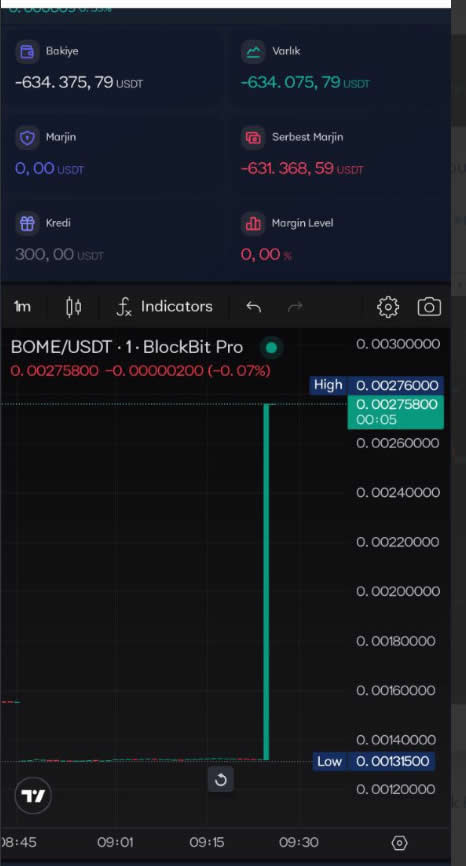Click the green market status dot
Screen dimensions: 466x866
point(271,347)
